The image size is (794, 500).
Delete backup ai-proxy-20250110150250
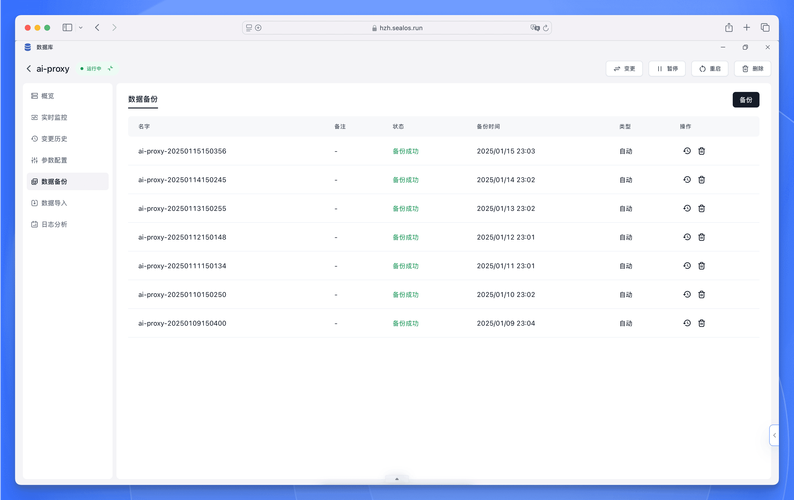[702, 294]
